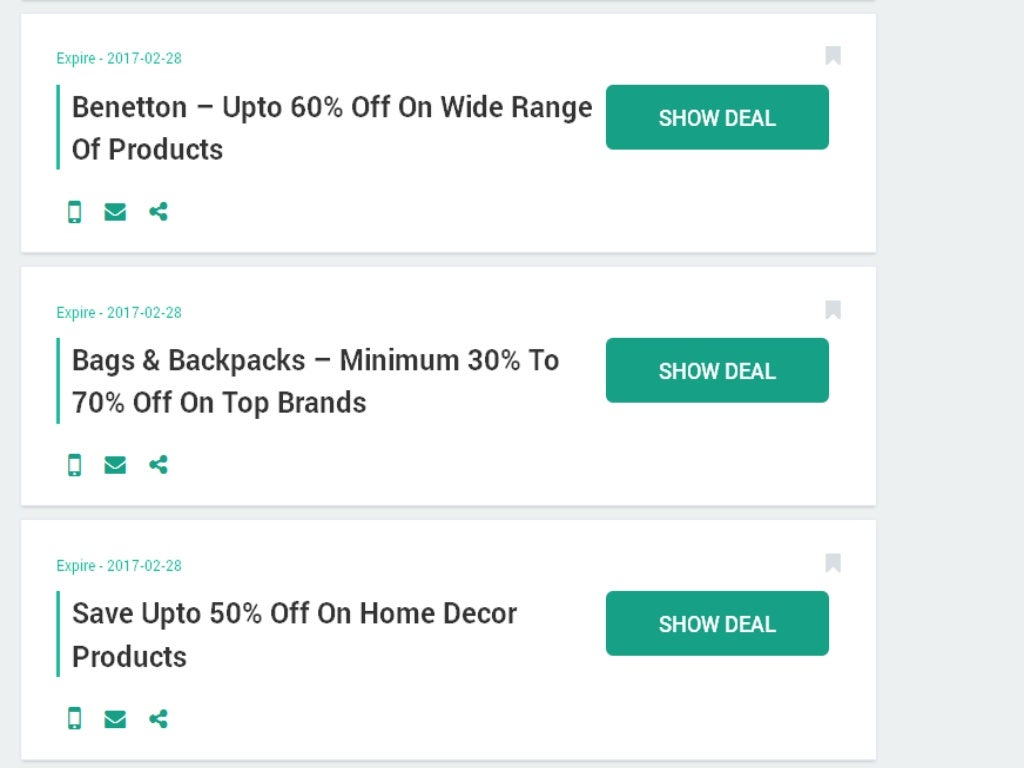
Task: Email the Benetton deal via envelope icon
Action: click(x=115, y=212)
